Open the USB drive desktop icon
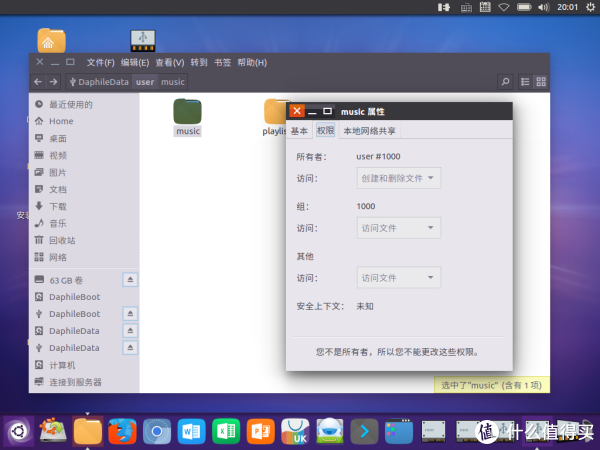This screenshot has height=450, width=600. click(x=143, y=41)
